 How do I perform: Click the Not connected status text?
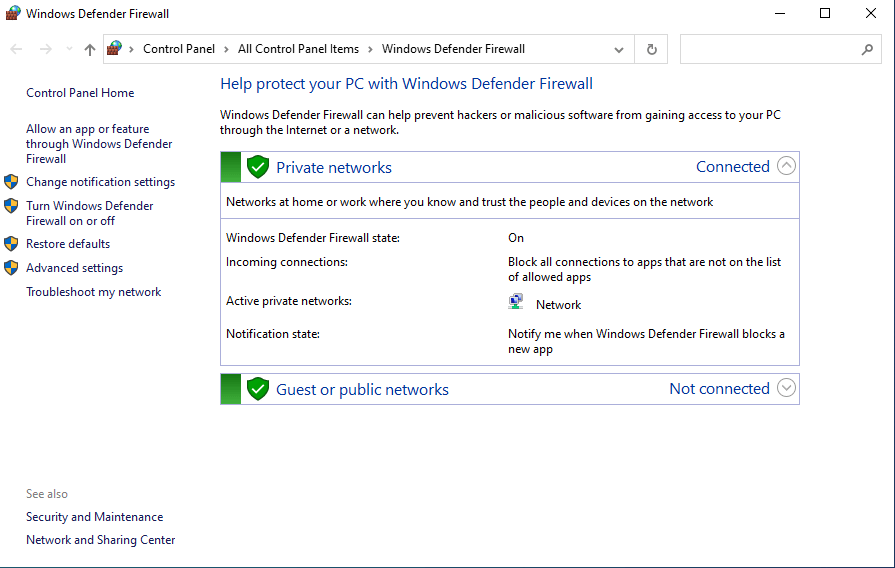(720, 389)
